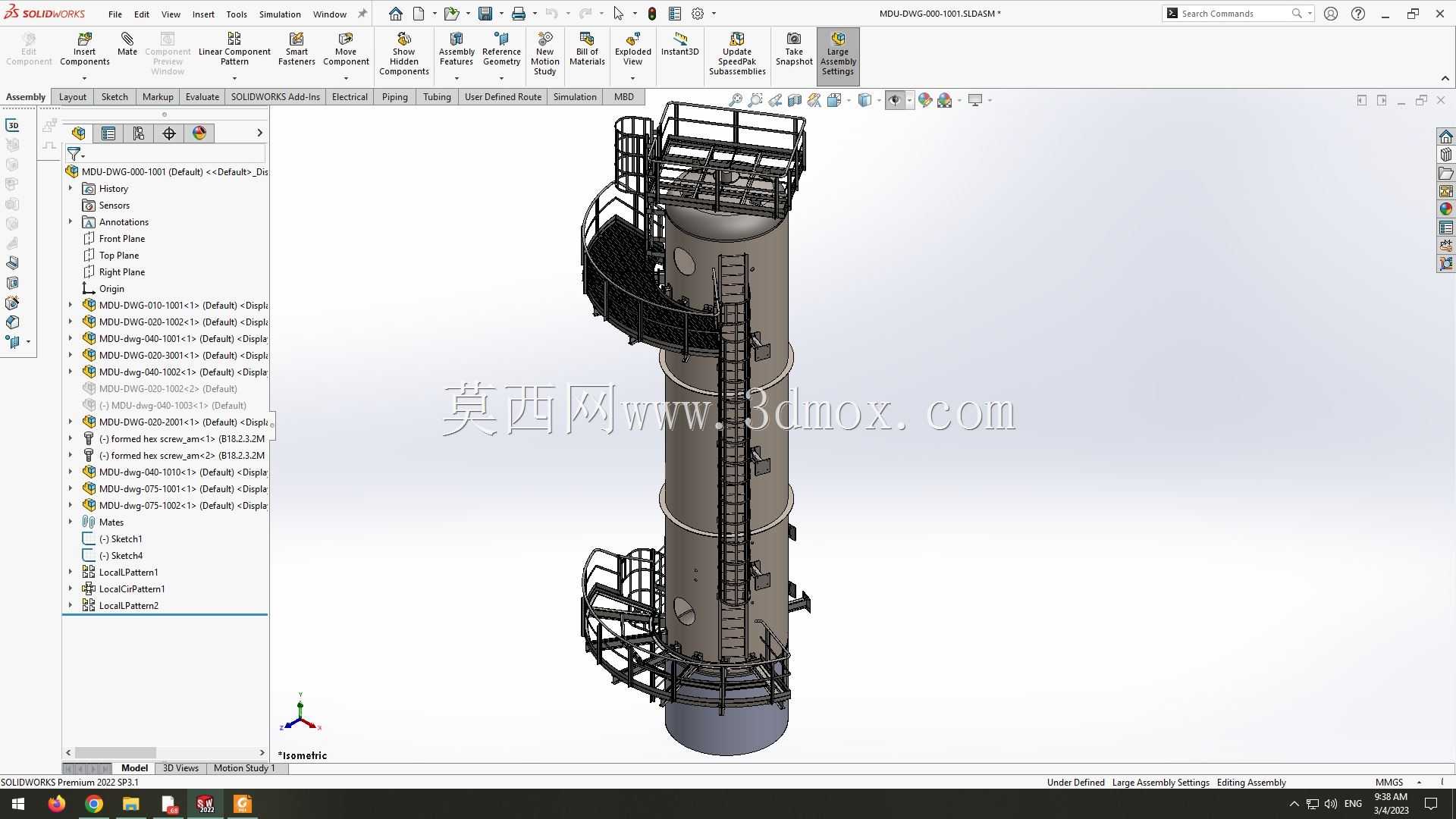Toggle Hide/Show Items visibility in view toolbar
The width and height of the screenshot is (1456, 819).
[895, 100]
